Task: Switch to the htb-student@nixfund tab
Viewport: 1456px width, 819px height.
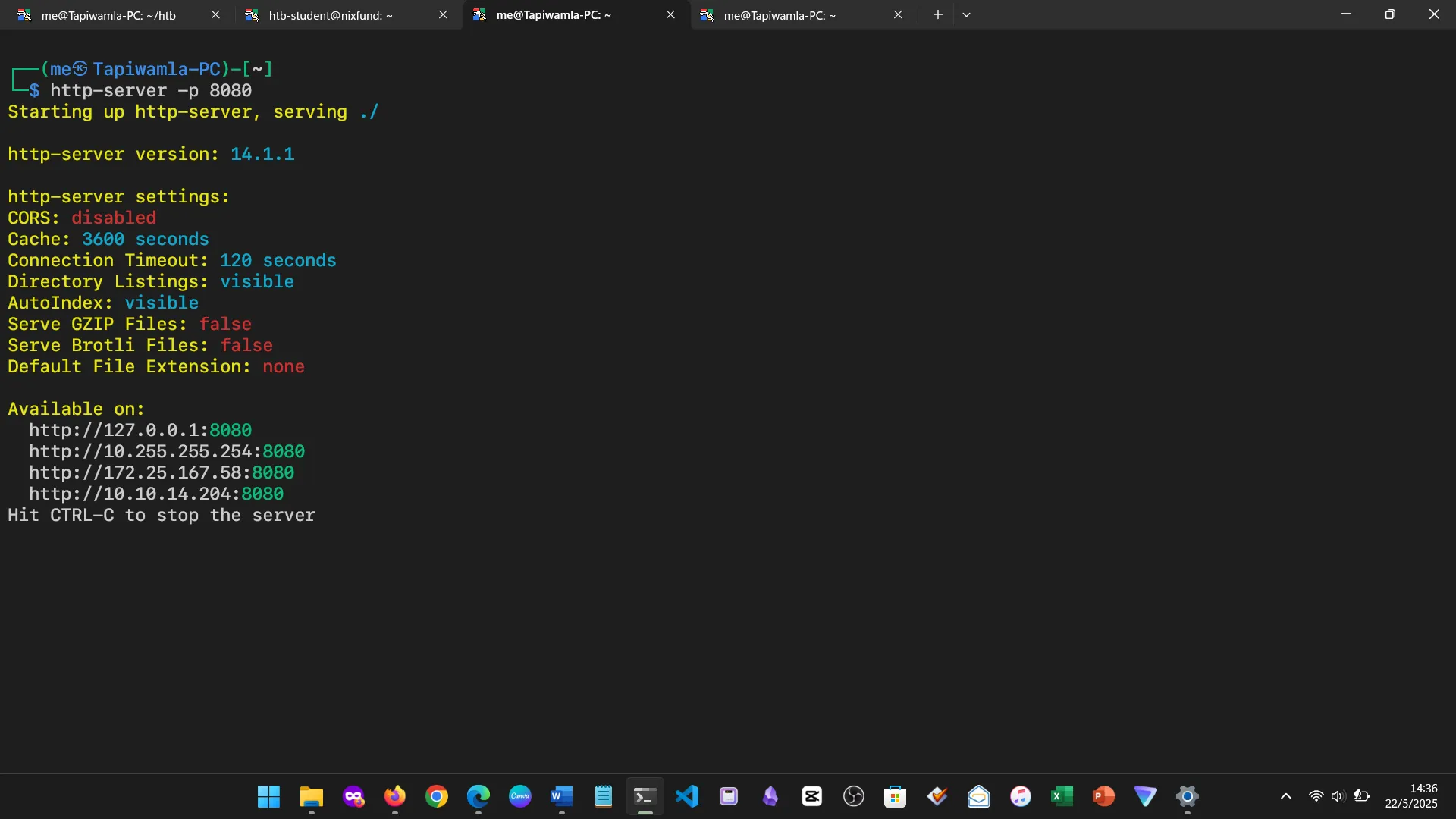Action: [330, 15]
